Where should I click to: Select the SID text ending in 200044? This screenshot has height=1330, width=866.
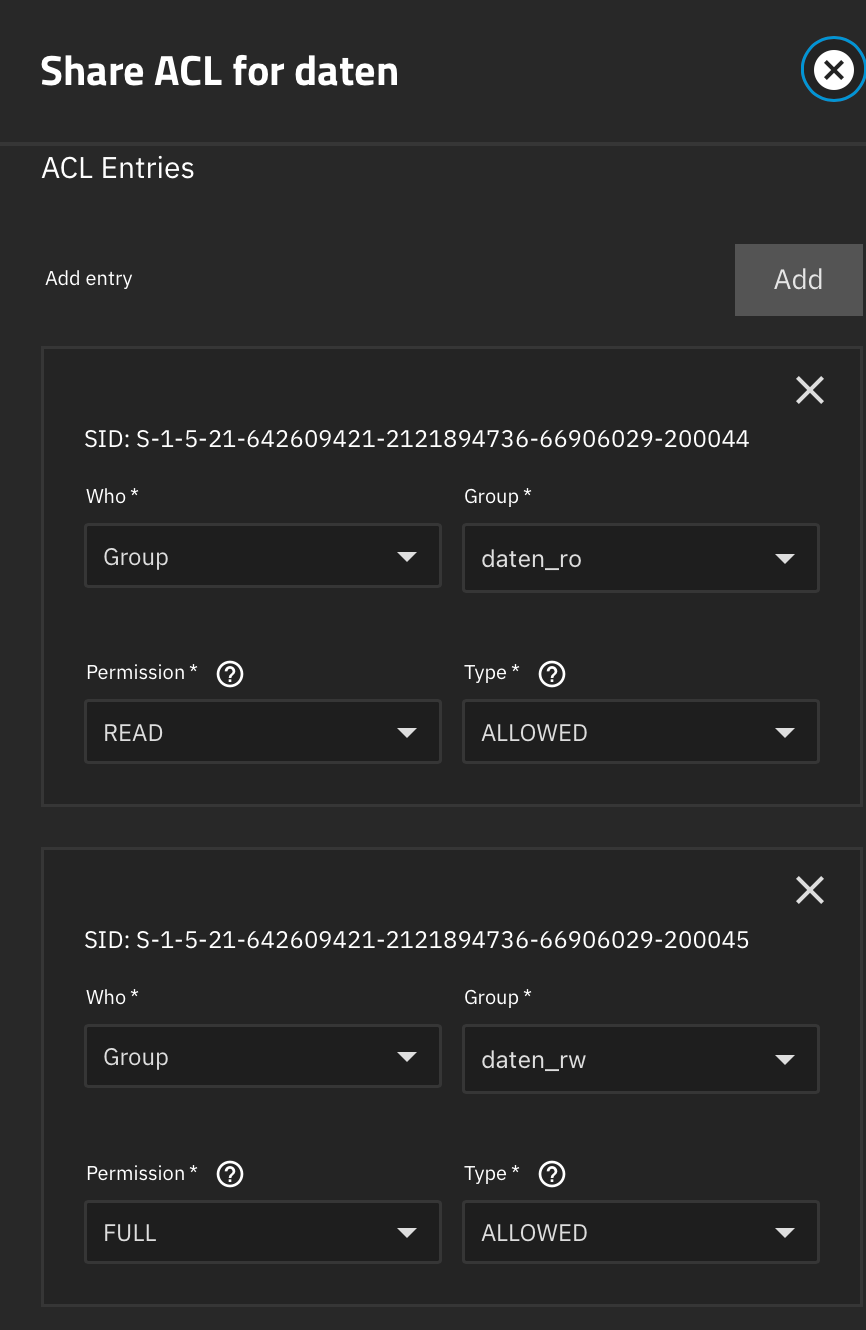(x=417, y=438)
